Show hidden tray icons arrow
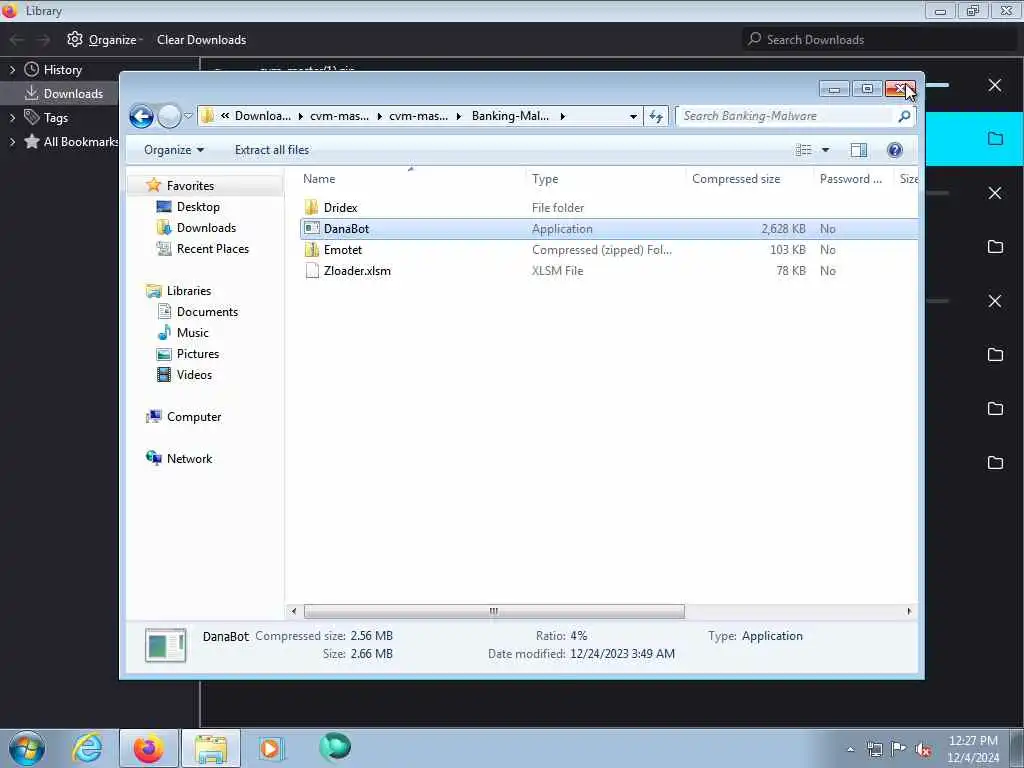This screenshot has height=768, width=1024. tap(850, 749)
